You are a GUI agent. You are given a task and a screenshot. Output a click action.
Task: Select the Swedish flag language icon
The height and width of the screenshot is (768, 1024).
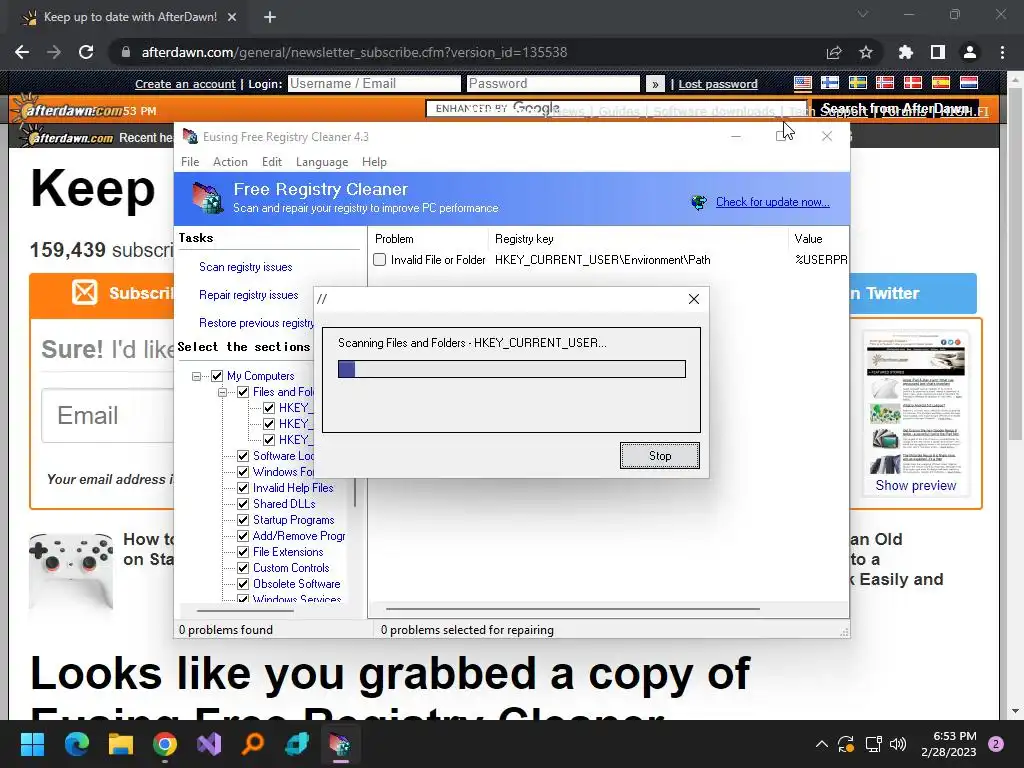pos(857,83)
